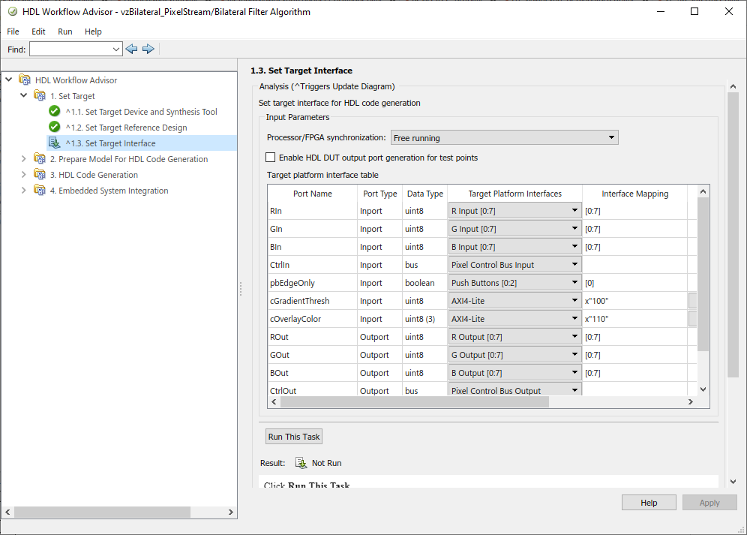This screenshot has height=535, width=747.
Task: Click into the Find text field
Action: tap(70, 49)
